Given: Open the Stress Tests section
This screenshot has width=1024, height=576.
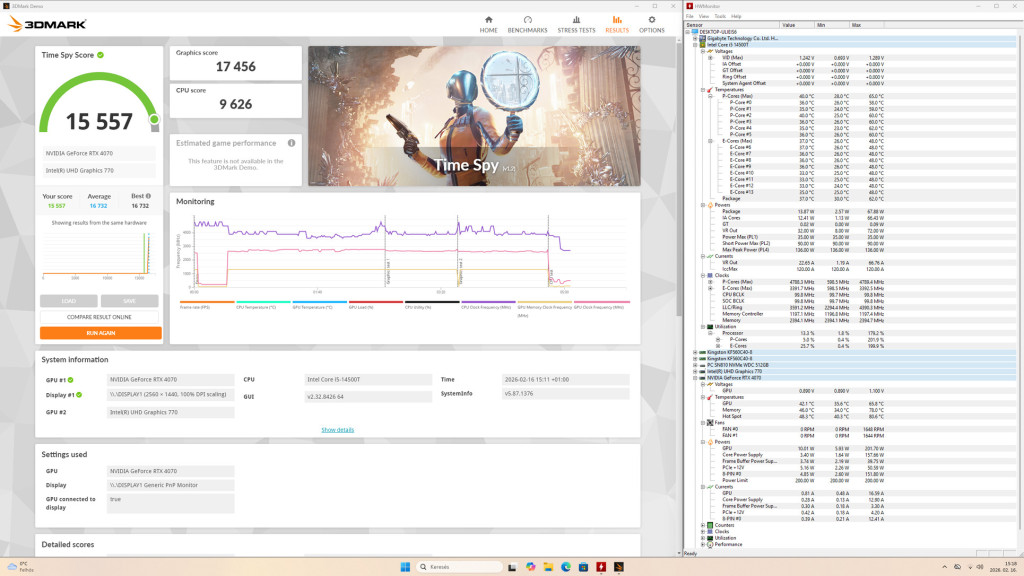Looking at the screenshot, I should [575, 23].
